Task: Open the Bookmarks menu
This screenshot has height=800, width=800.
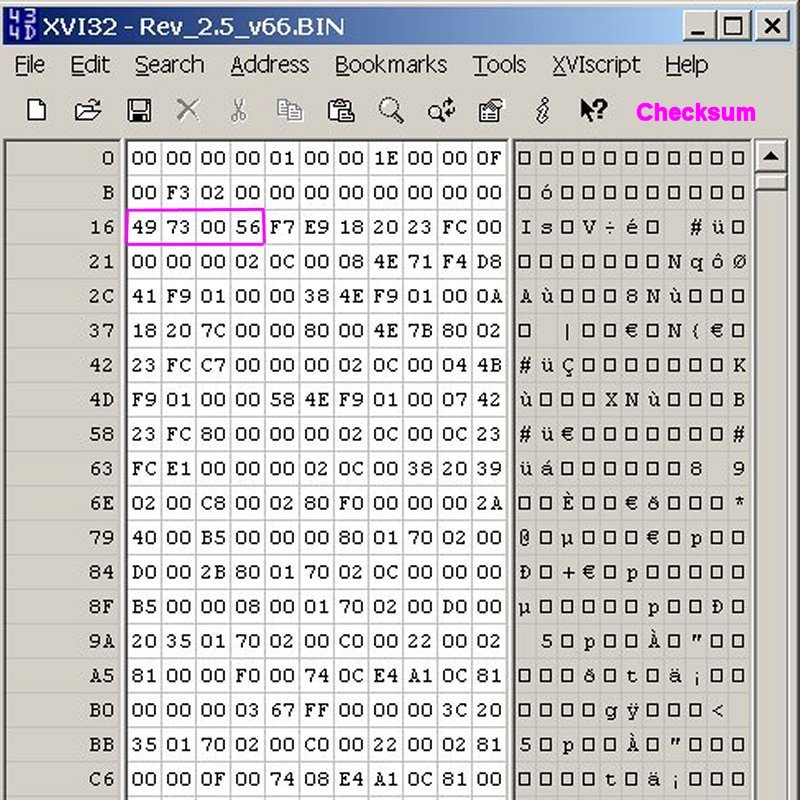Action: 391,65
